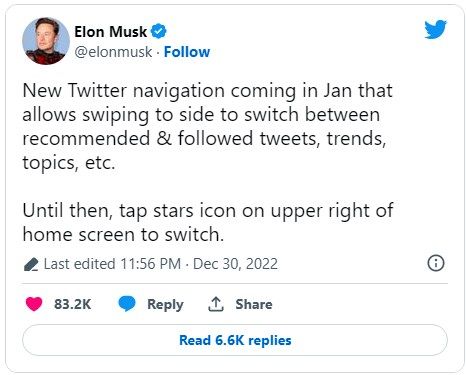The image size is (466, 375).
Task: Follow the @elonmusk account
Action: click(x=187, y=52)
